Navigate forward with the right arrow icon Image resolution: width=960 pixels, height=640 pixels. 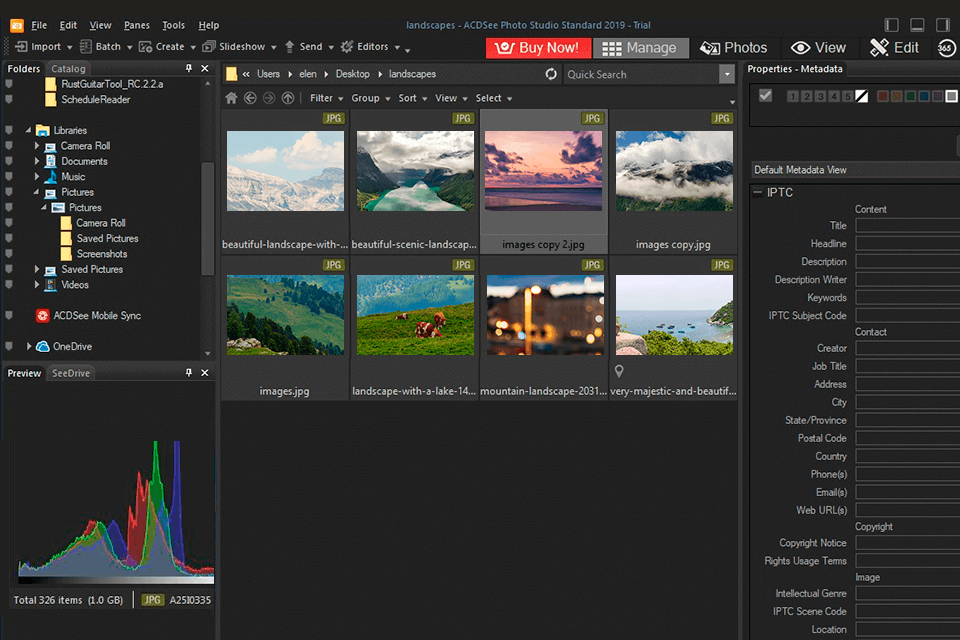(x=269, y=98)
